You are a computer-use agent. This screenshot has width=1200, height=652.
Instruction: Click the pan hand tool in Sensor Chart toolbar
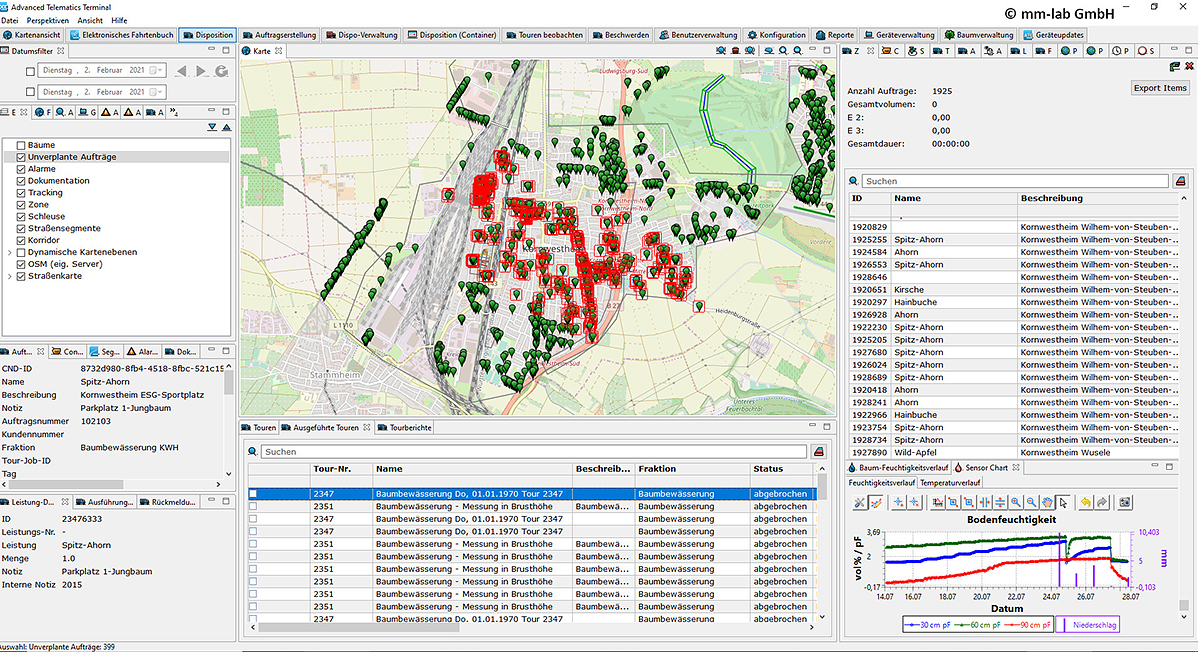pos(1047,502)
